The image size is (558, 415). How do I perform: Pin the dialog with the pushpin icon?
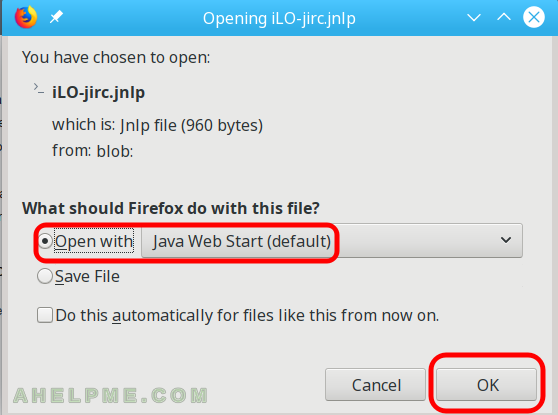(x=56, y=17)
